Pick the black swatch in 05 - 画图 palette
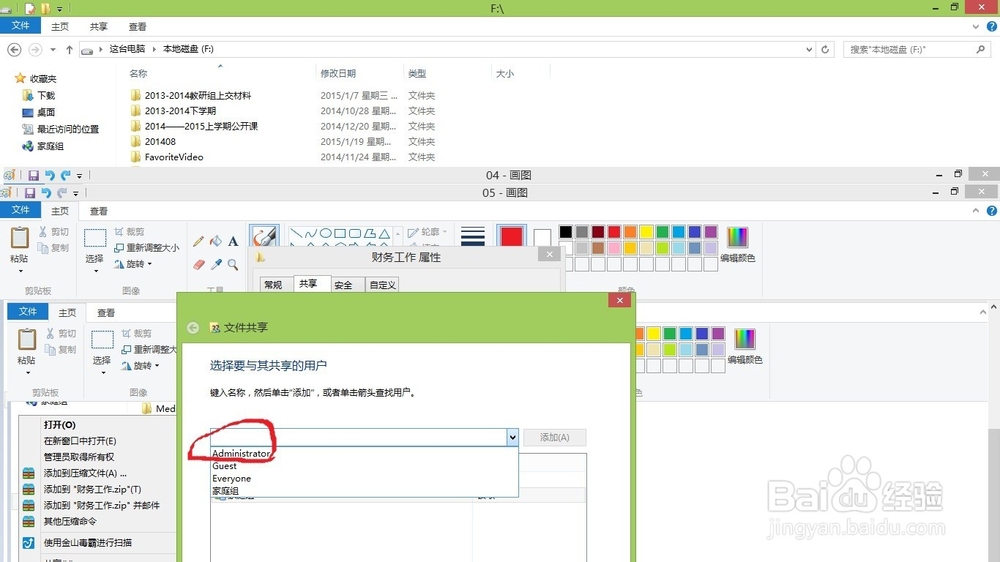This screenshot has width=1000, height=562. coord(566,232)
